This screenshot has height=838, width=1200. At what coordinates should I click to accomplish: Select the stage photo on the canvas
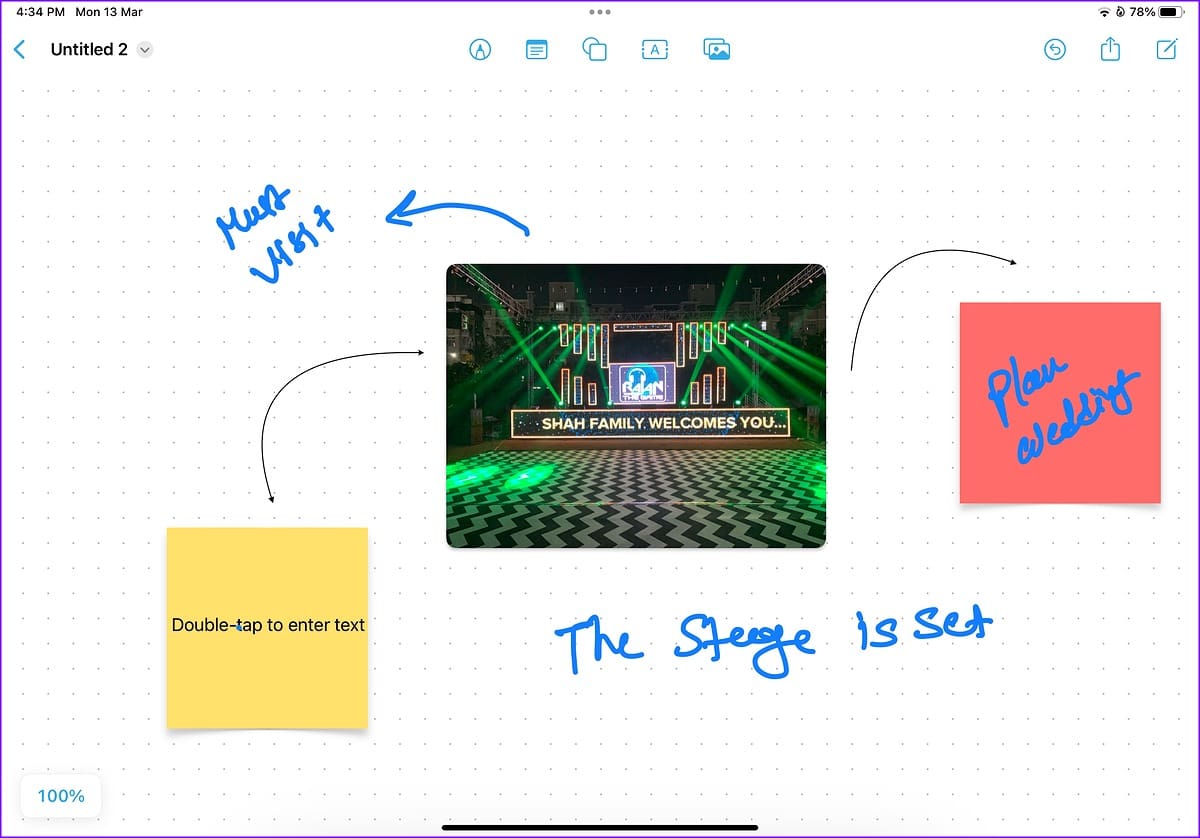[x=636, y=406]
